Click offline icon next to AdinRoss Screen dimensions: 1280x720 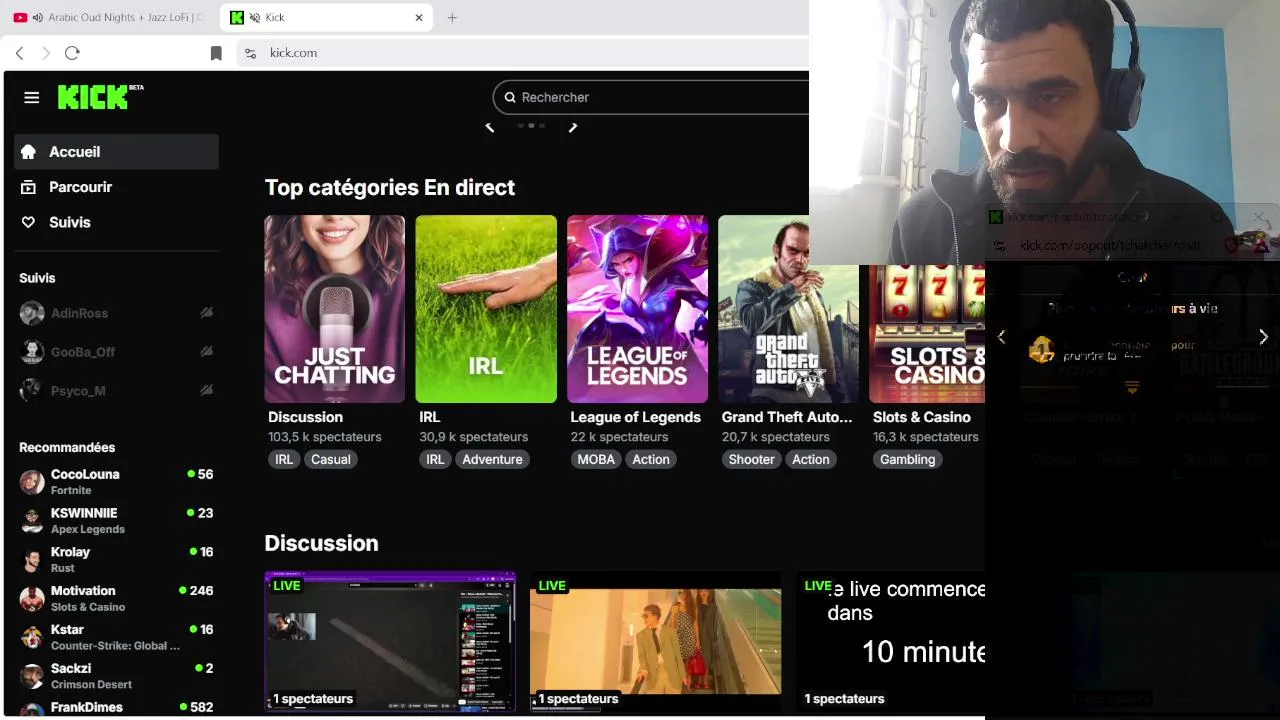coord(206,313)
